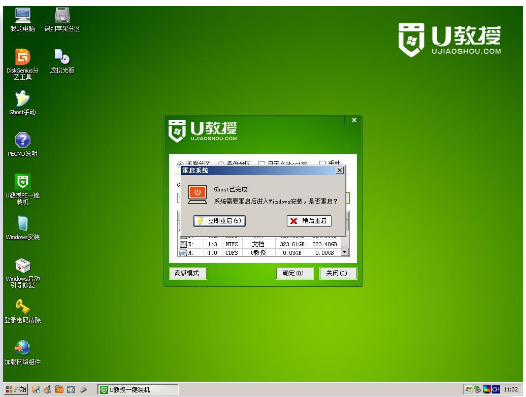
Task: Click the fourth quick-launch taskbar icon
Action: [x=71, y=389]
